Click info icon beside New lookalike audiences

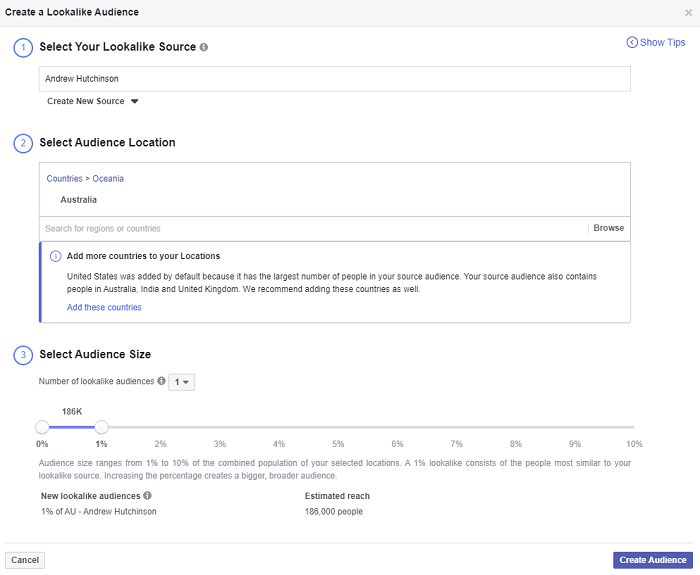(148, 495)
